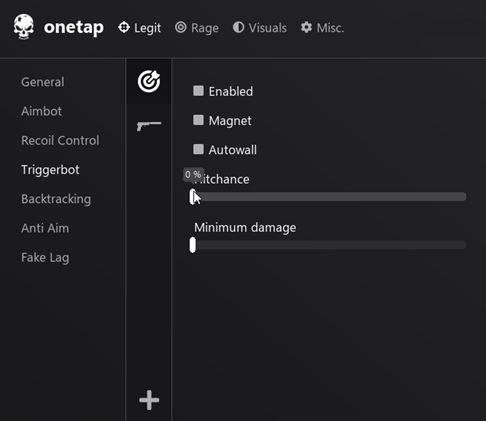
Task: Click the Hitchance slider track
Action: click(328, 197)
